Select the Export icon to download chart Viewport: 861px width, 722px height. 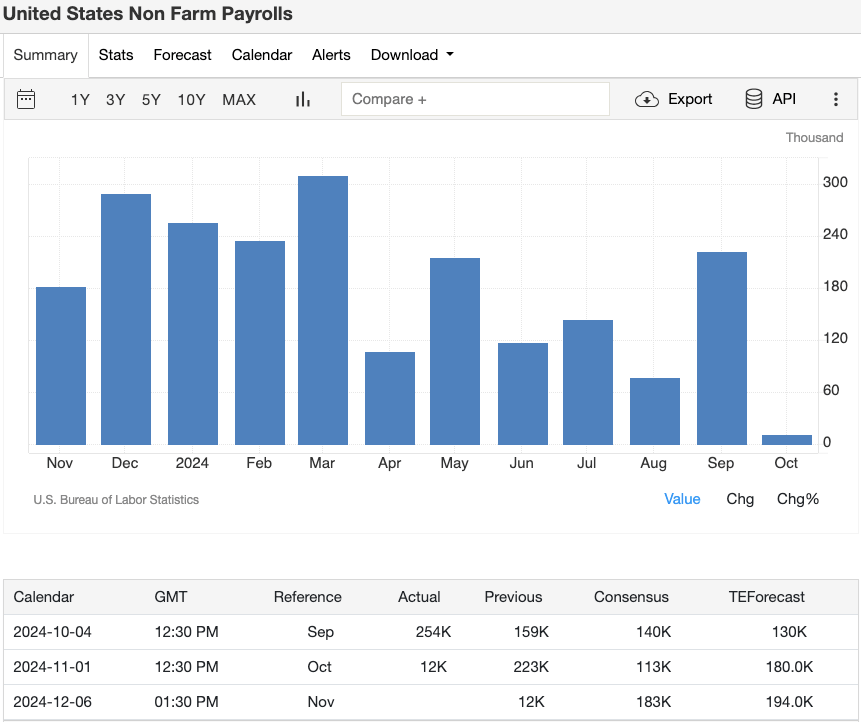[x=673, y=99]
